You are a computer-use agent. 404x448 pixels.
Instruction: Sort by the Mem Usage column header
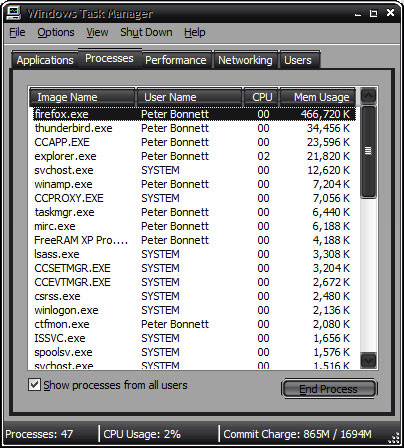pos(317,97)
